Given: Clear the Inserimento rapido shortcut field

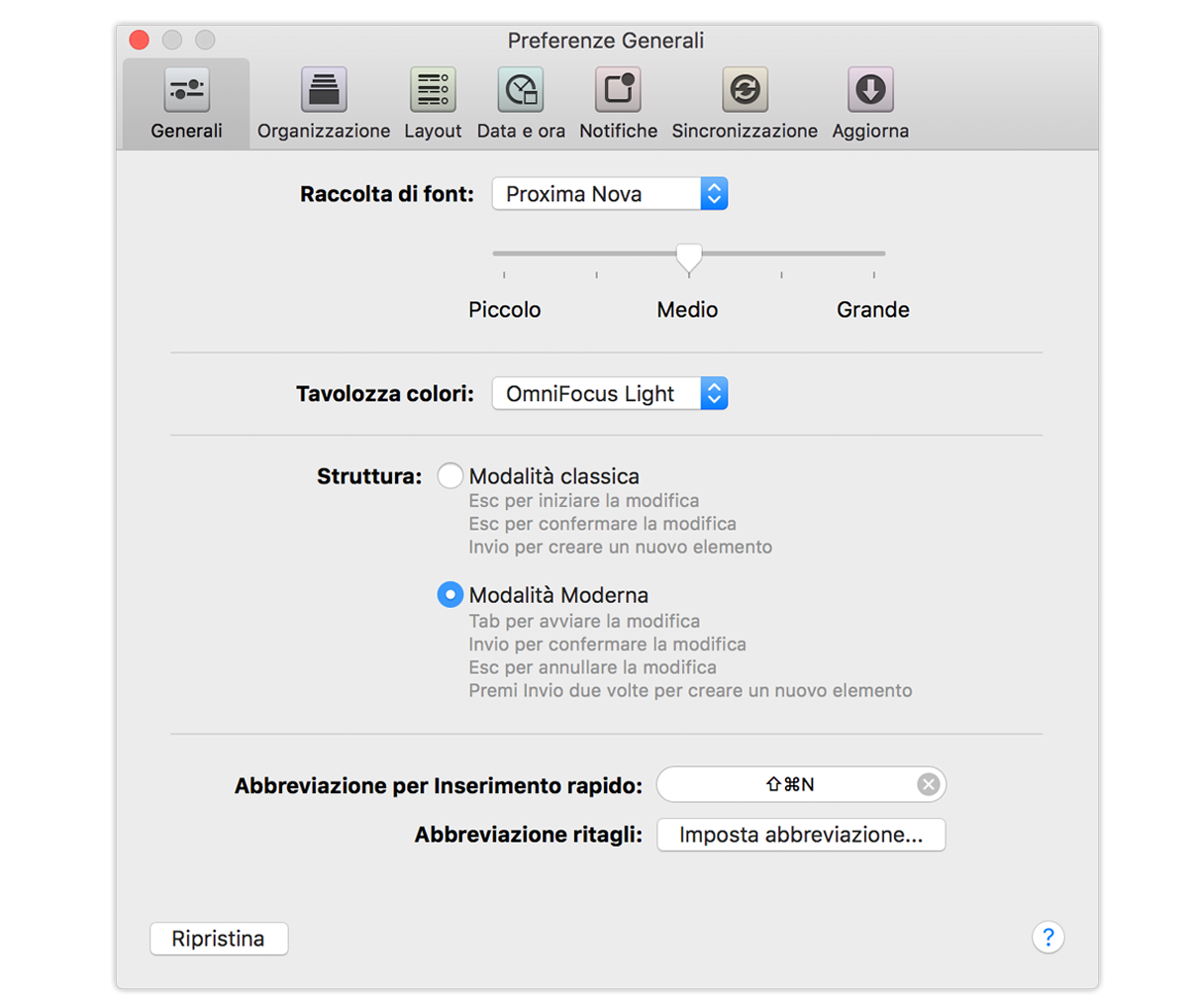Looking at the screenshot, I should pyautogui.click(x=929, y=784).
